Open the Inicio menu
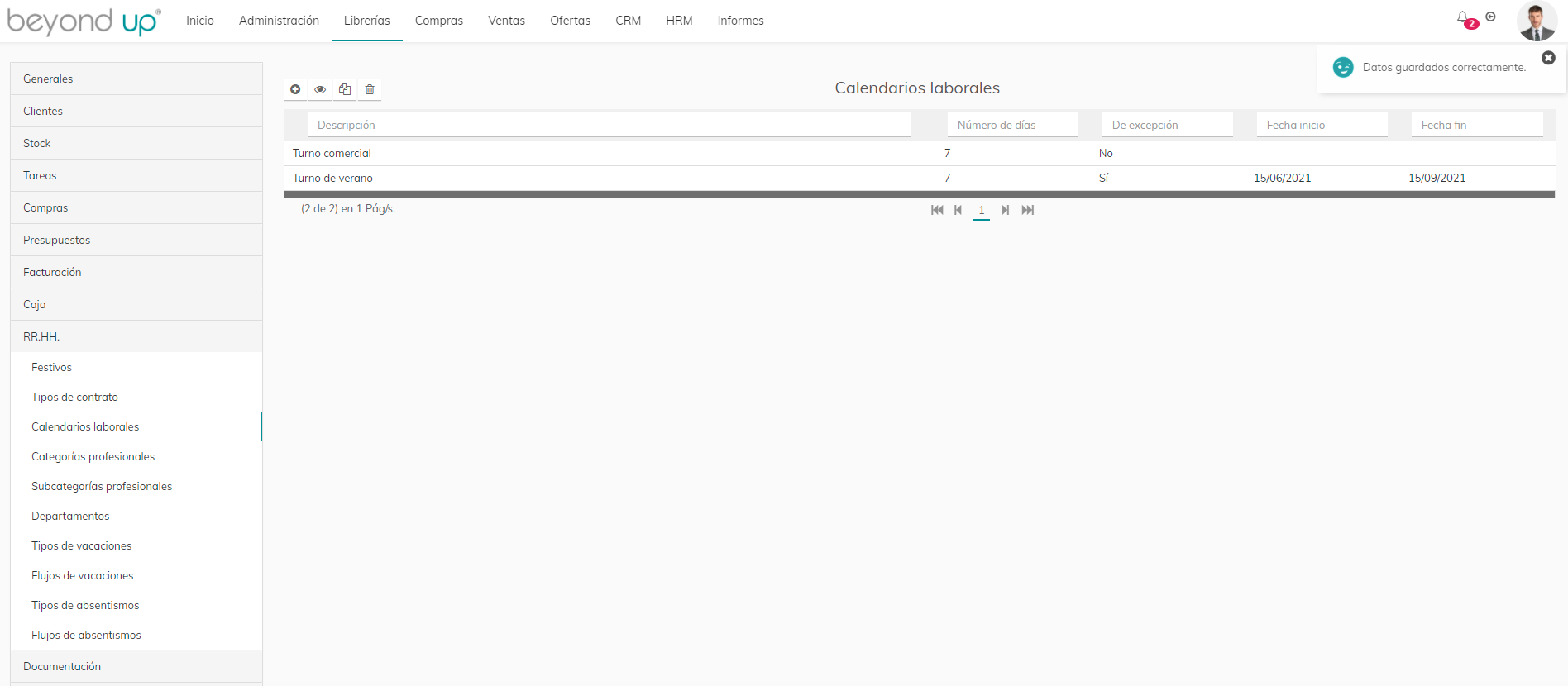The image size is (1568, 686). pos(200,21)
